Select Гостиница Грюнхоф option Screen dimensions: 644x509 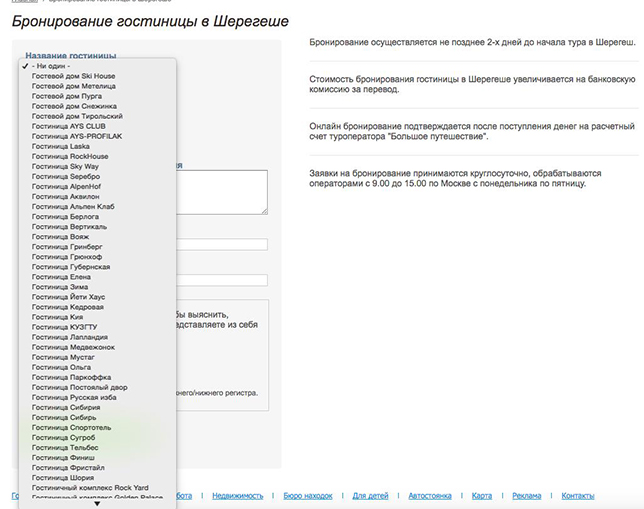(97, 257)
